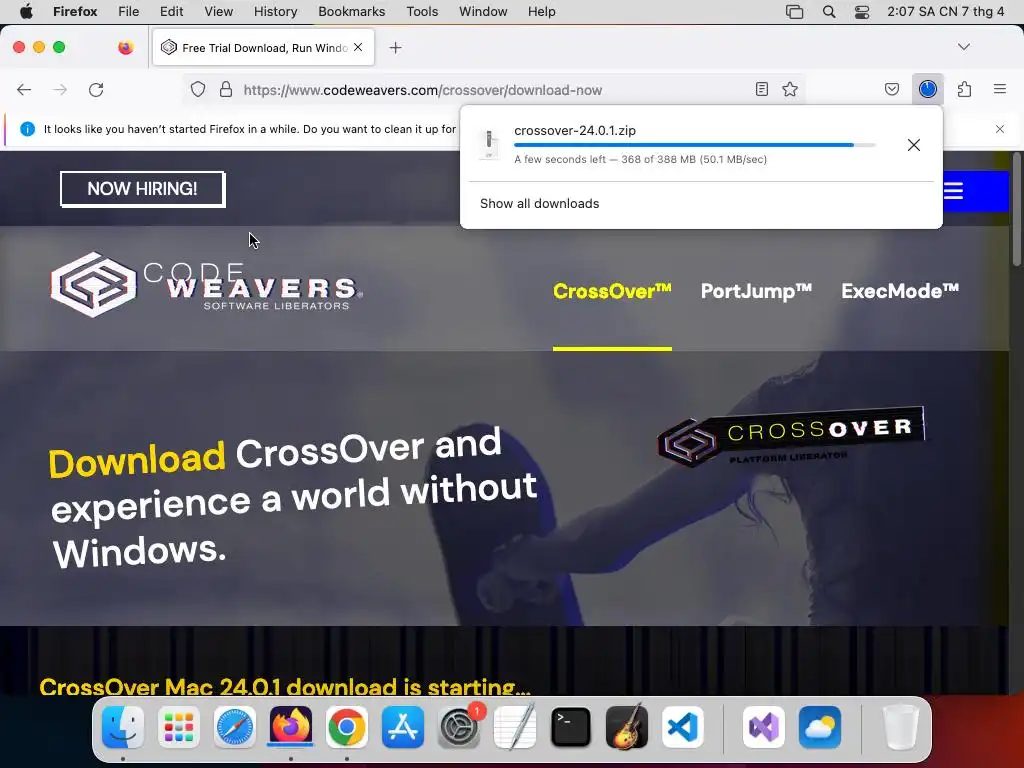Bookmark this page with the star icon

tap(790, 89)
